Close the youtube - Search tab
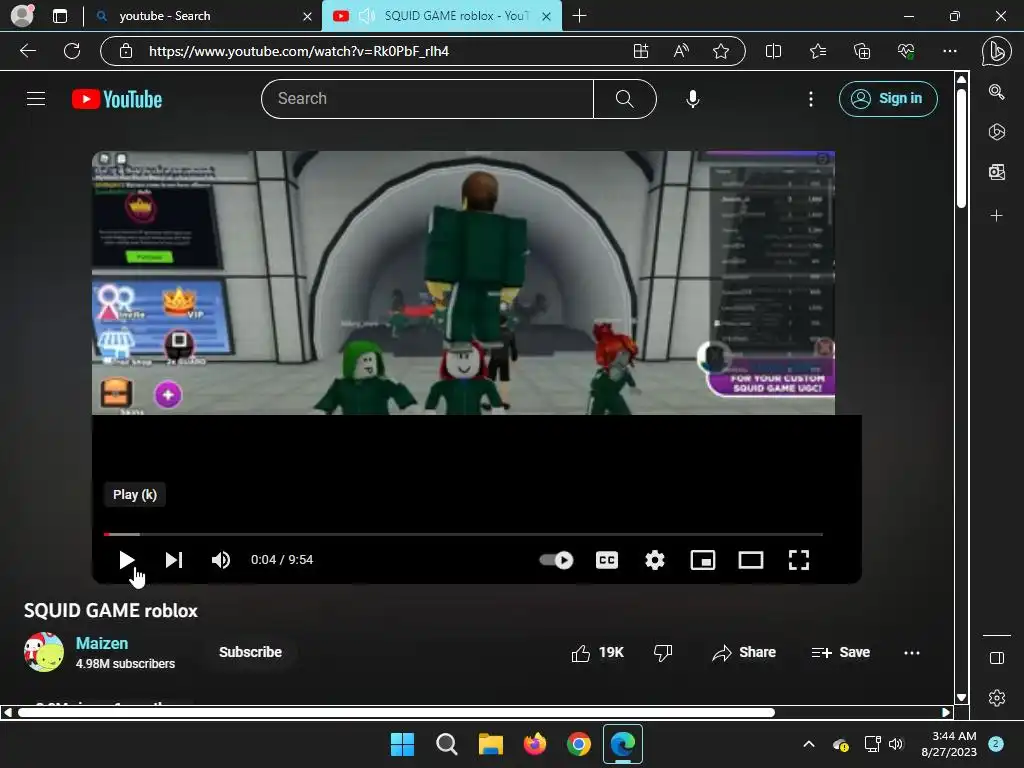 pyautogui.click(x=307, y=16)
